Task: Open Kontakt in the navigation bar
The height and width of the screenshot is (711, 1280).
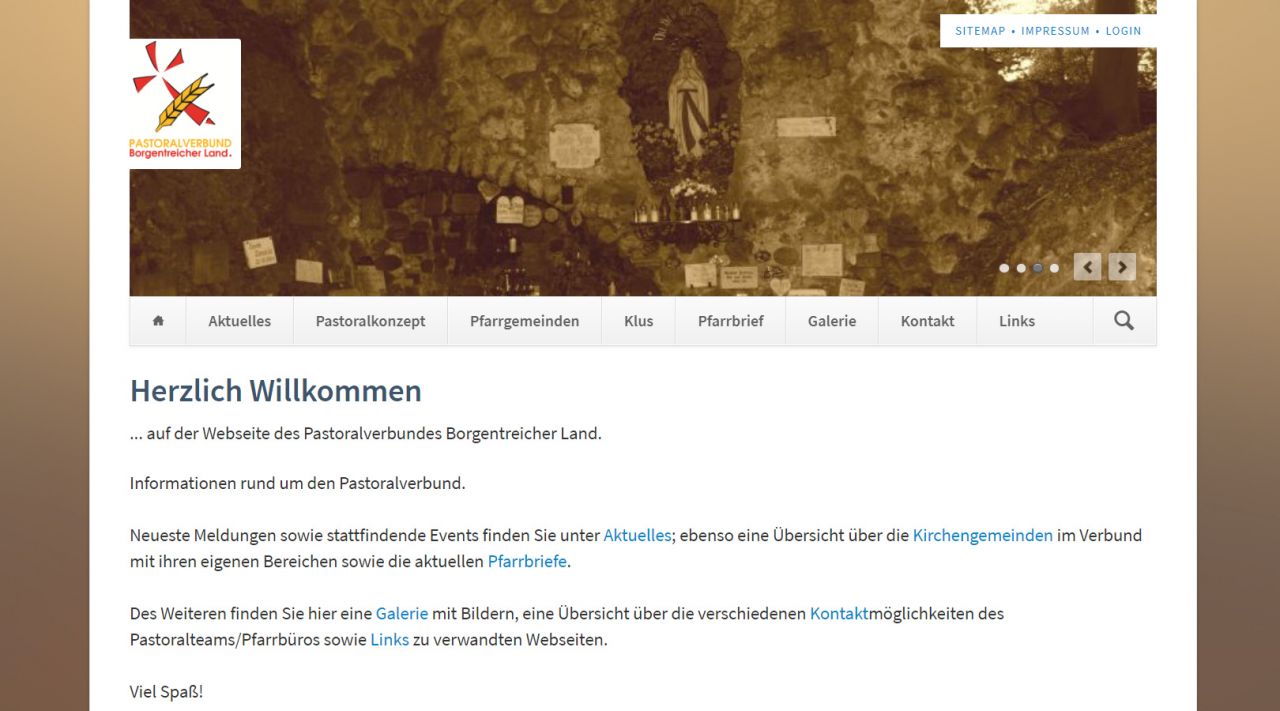Action: [928, 321]
